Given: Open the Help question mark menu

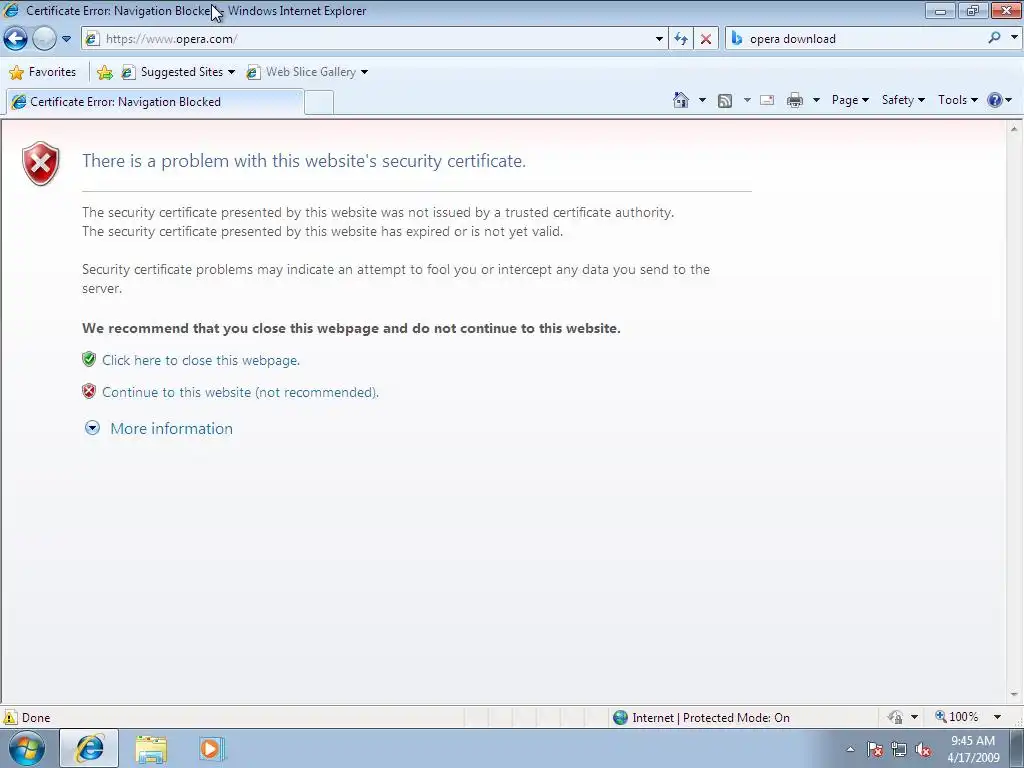Looking at the screenshot, I should coord(999,100).
